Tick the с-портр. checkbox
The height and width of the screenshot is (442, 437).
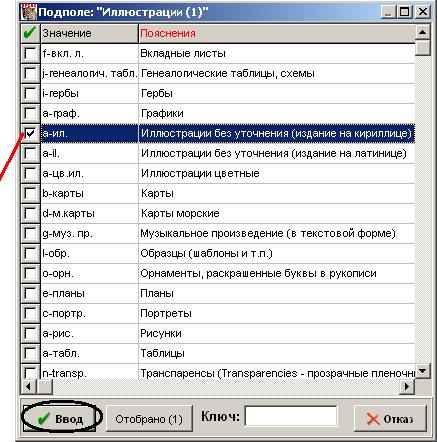point(30,313)
